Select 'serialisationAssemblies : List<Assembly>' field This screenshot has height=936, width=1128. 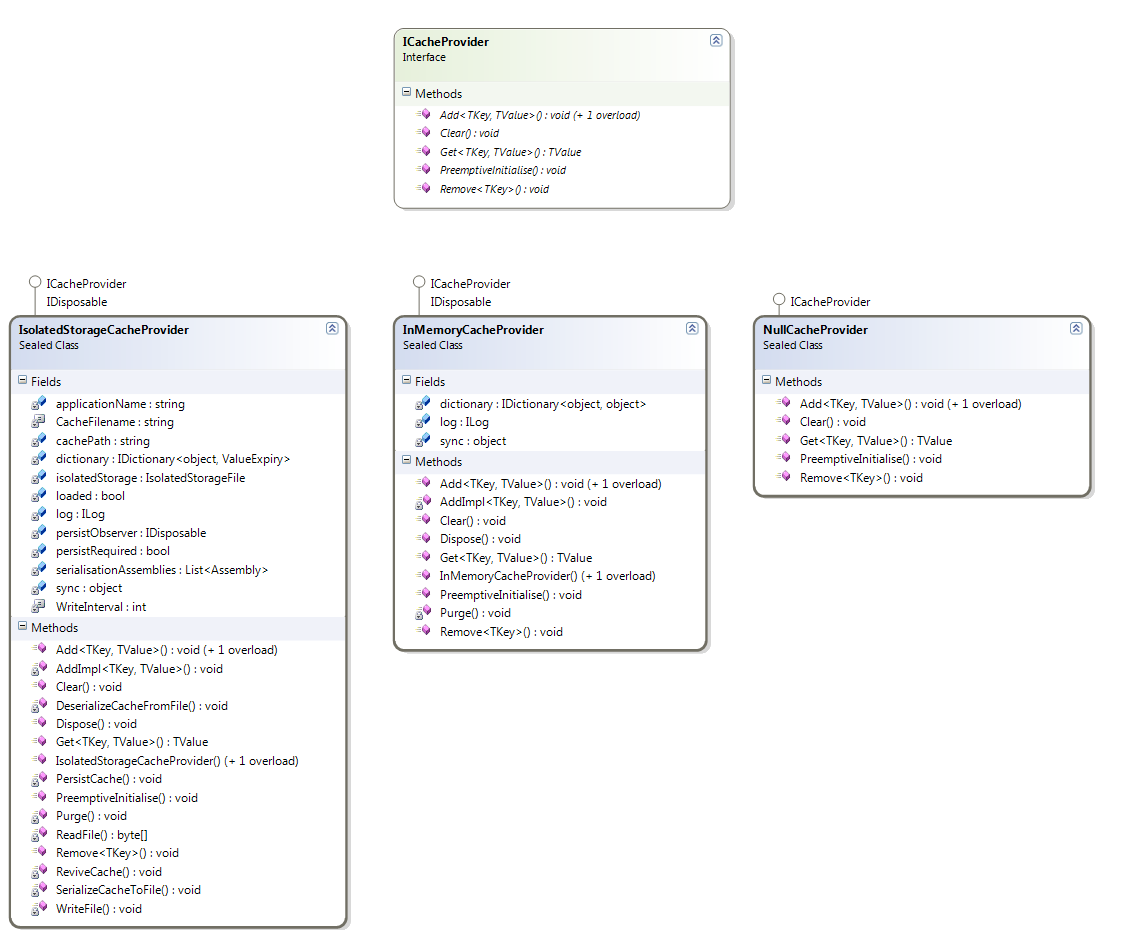click(x=162, y=570)
